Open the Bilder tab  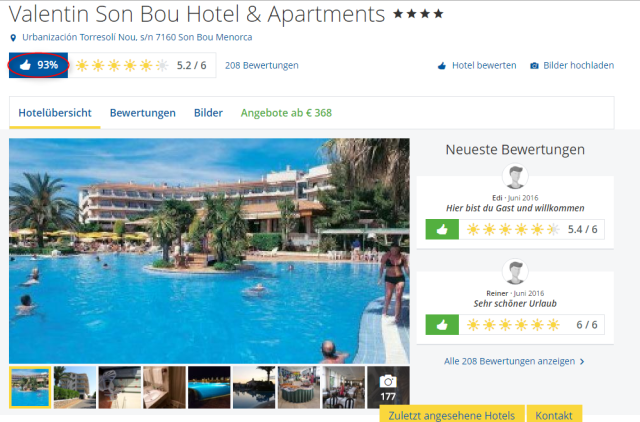pyautogui.click(x=208, y=113)
